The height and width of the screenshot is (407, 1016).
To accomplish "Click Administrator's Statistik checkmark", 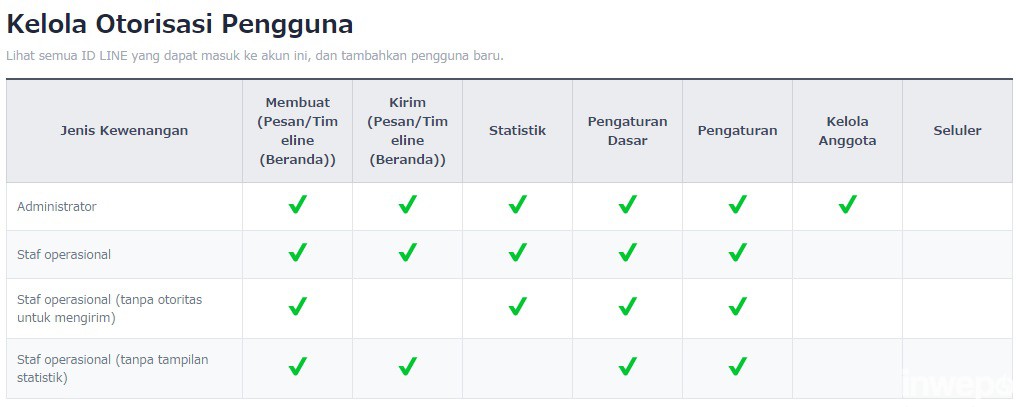I will pos(517,205).
